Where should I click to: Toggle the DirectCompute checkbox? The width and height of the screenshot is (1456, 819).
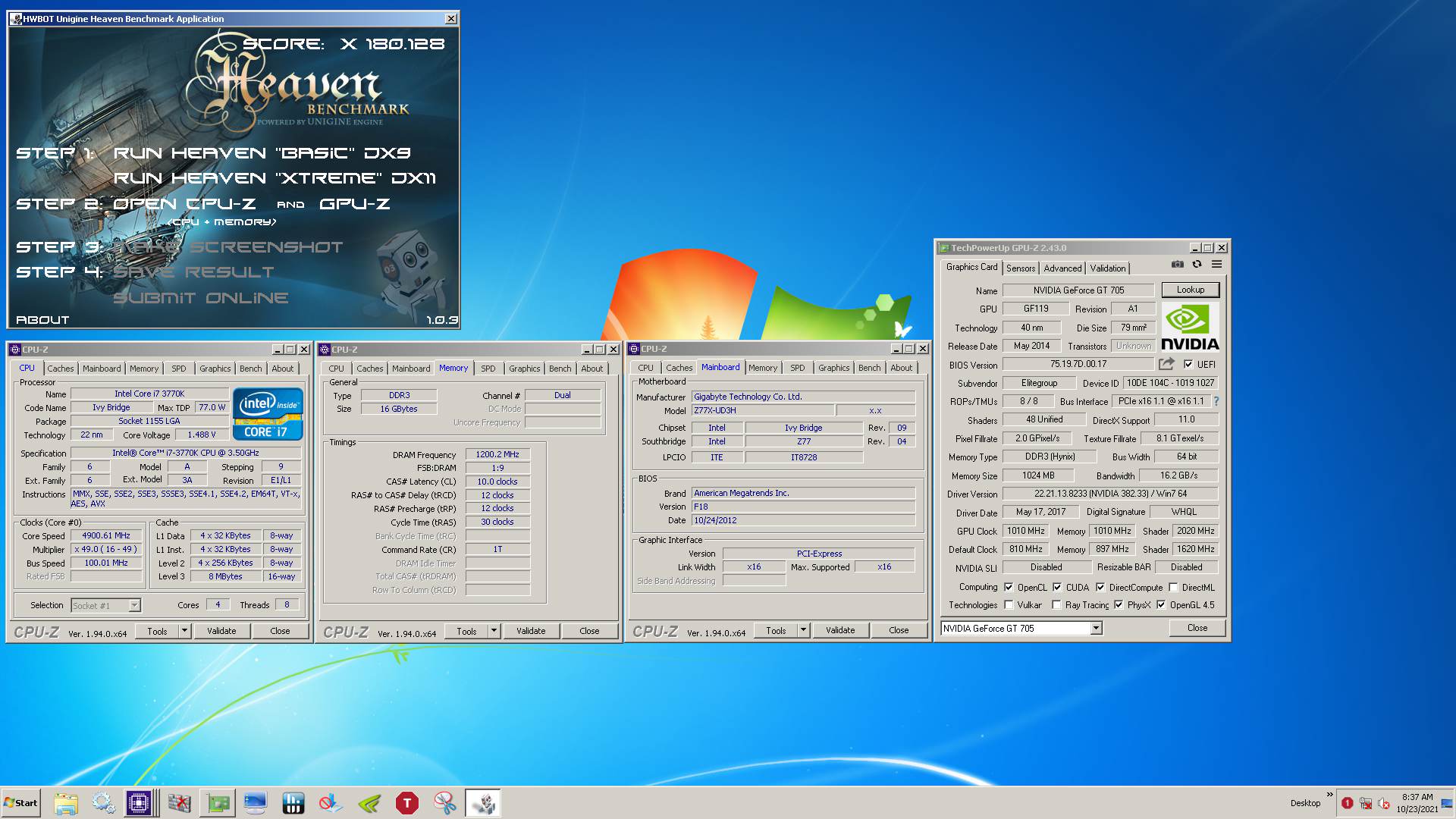(x=1100, y=587)
